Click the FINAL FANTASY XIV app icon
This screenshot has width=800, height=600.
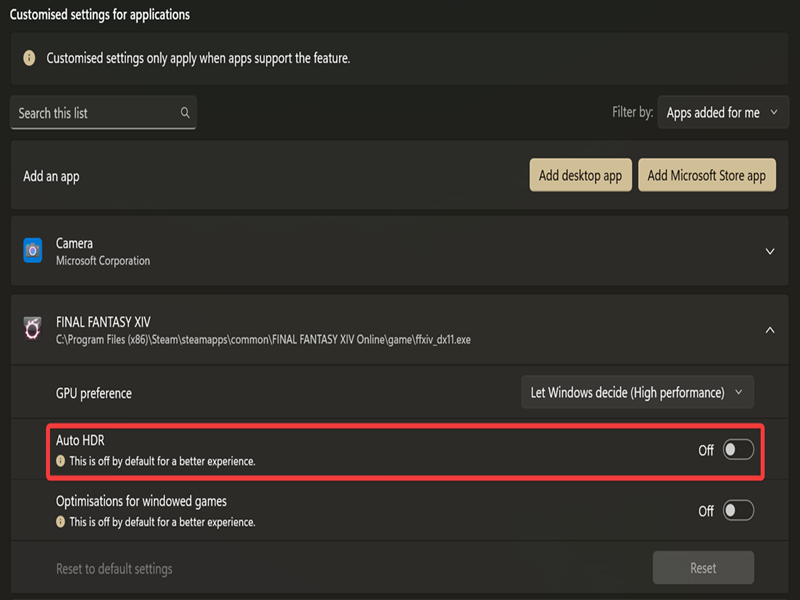(x=32, y=329)
